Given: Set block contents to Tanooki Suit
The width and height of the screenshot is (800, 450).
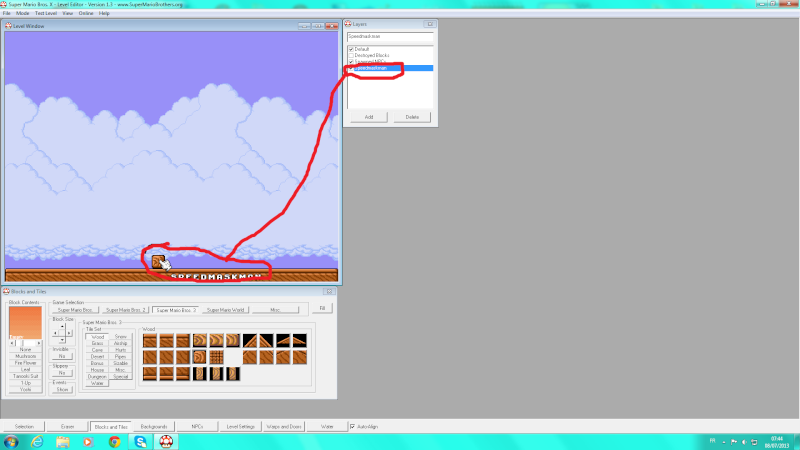Looking at the screenshot, I should click(x=26, y=376).
